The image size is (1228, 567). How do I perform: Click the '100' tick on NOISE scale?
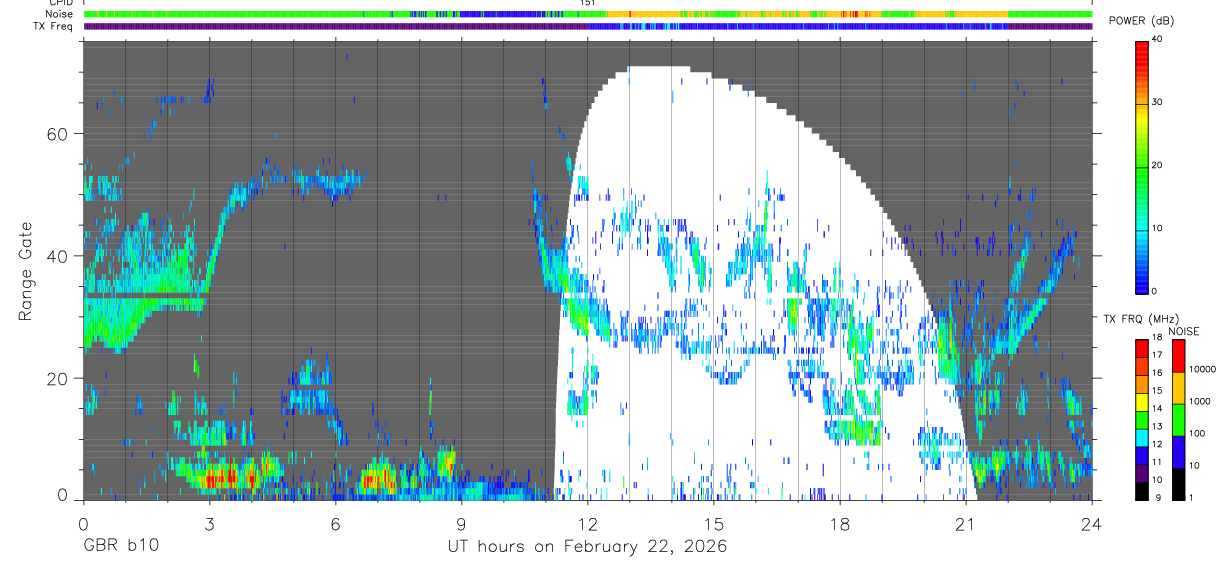pos(1197,433)
